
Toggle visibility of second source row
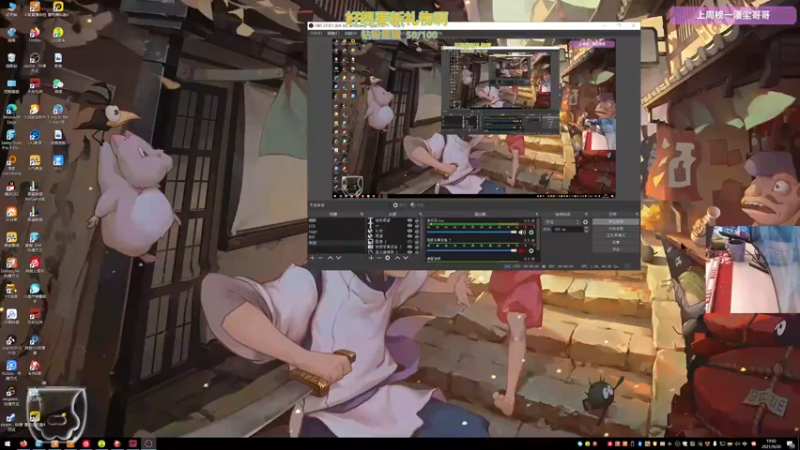tap(410, 226)
